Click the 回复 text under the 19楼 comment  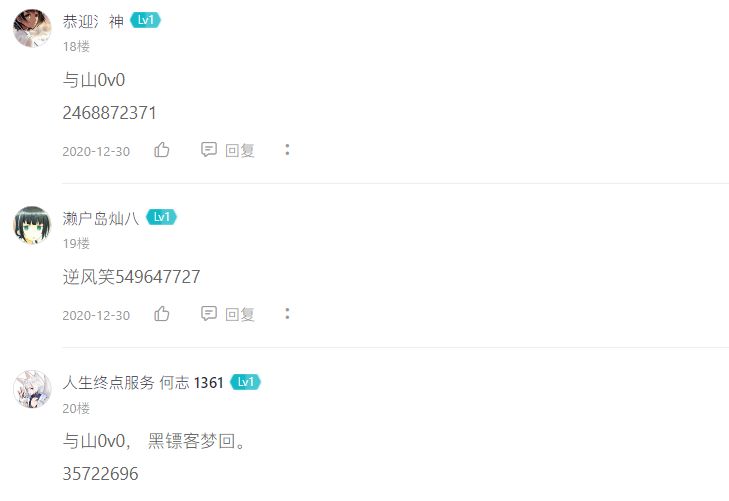click(240, 315)
